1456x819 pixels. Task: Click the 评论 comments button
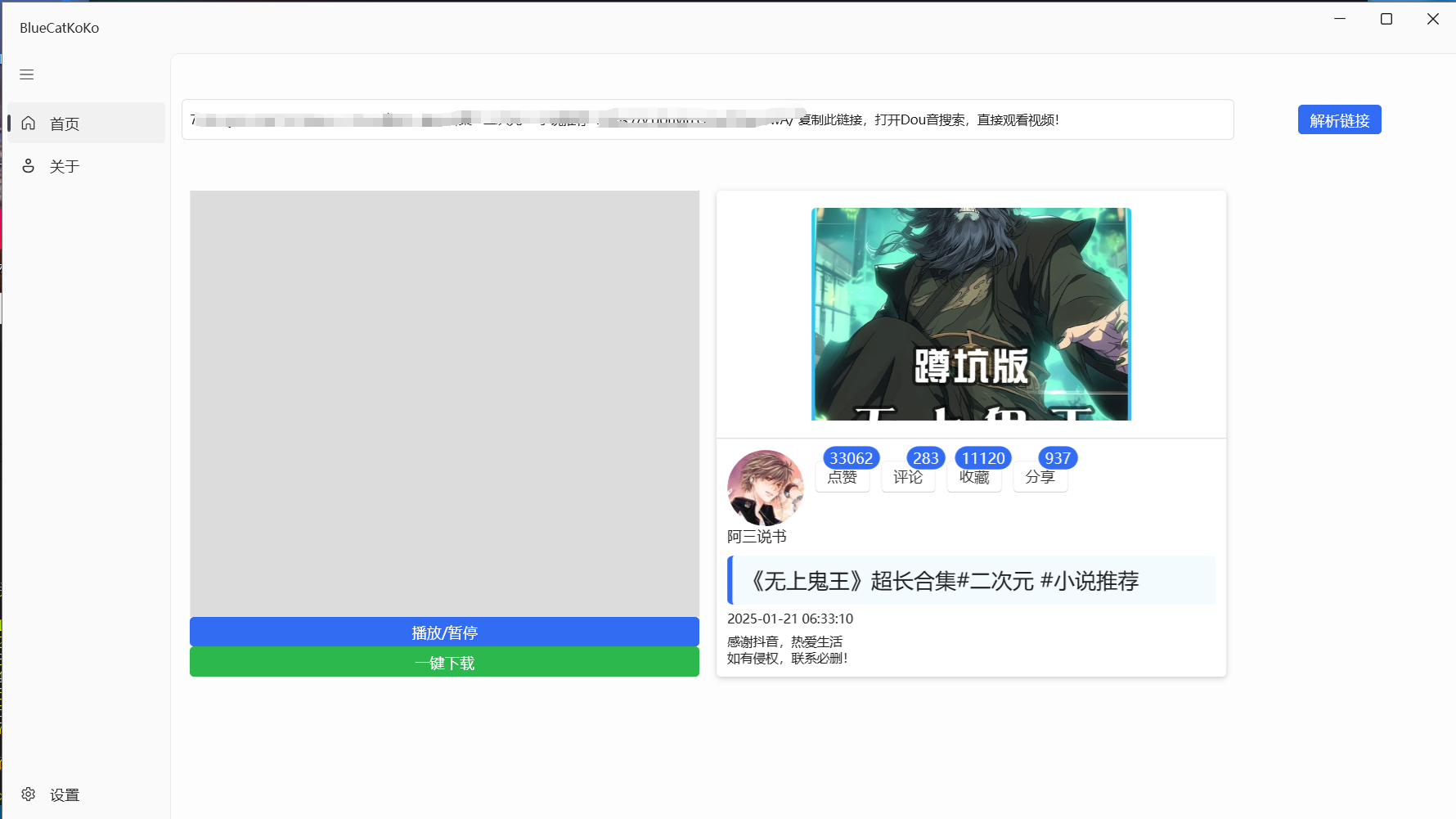[908, 477]
